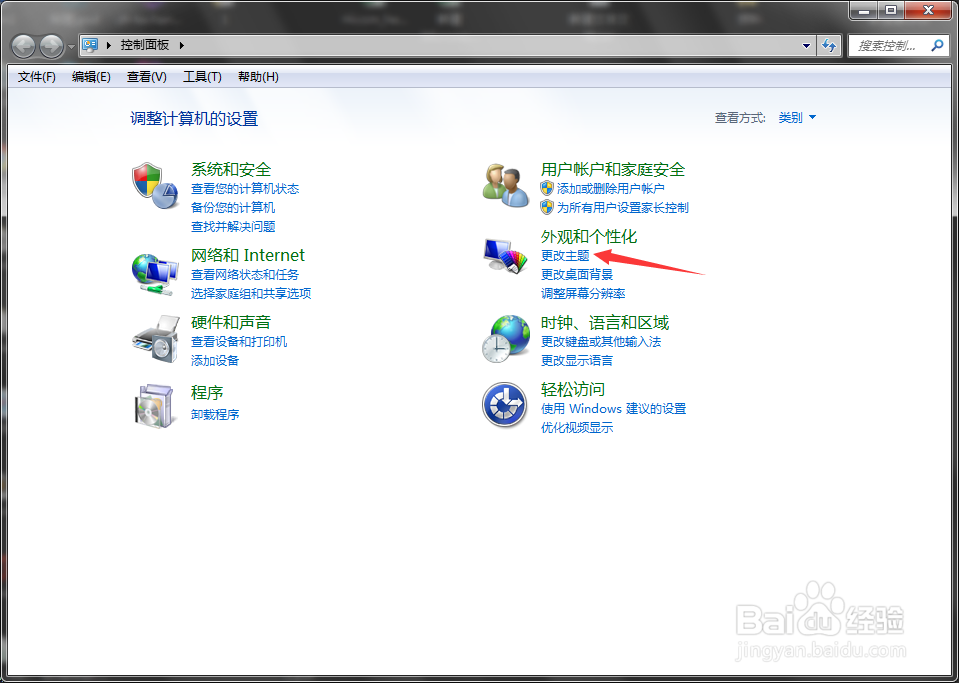
Task: Click the 程序 package icon
Action: [x=155, y=404]
